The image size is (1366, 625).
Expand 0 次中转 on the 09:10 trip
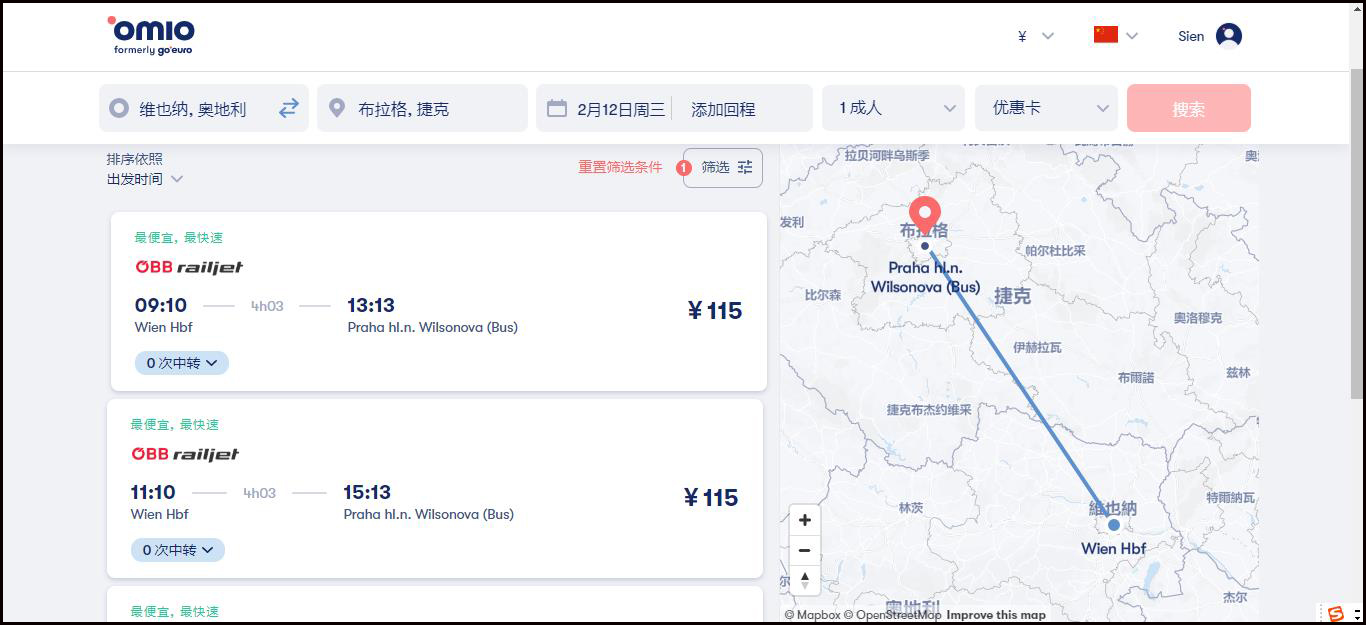click(x=181, y=363)
